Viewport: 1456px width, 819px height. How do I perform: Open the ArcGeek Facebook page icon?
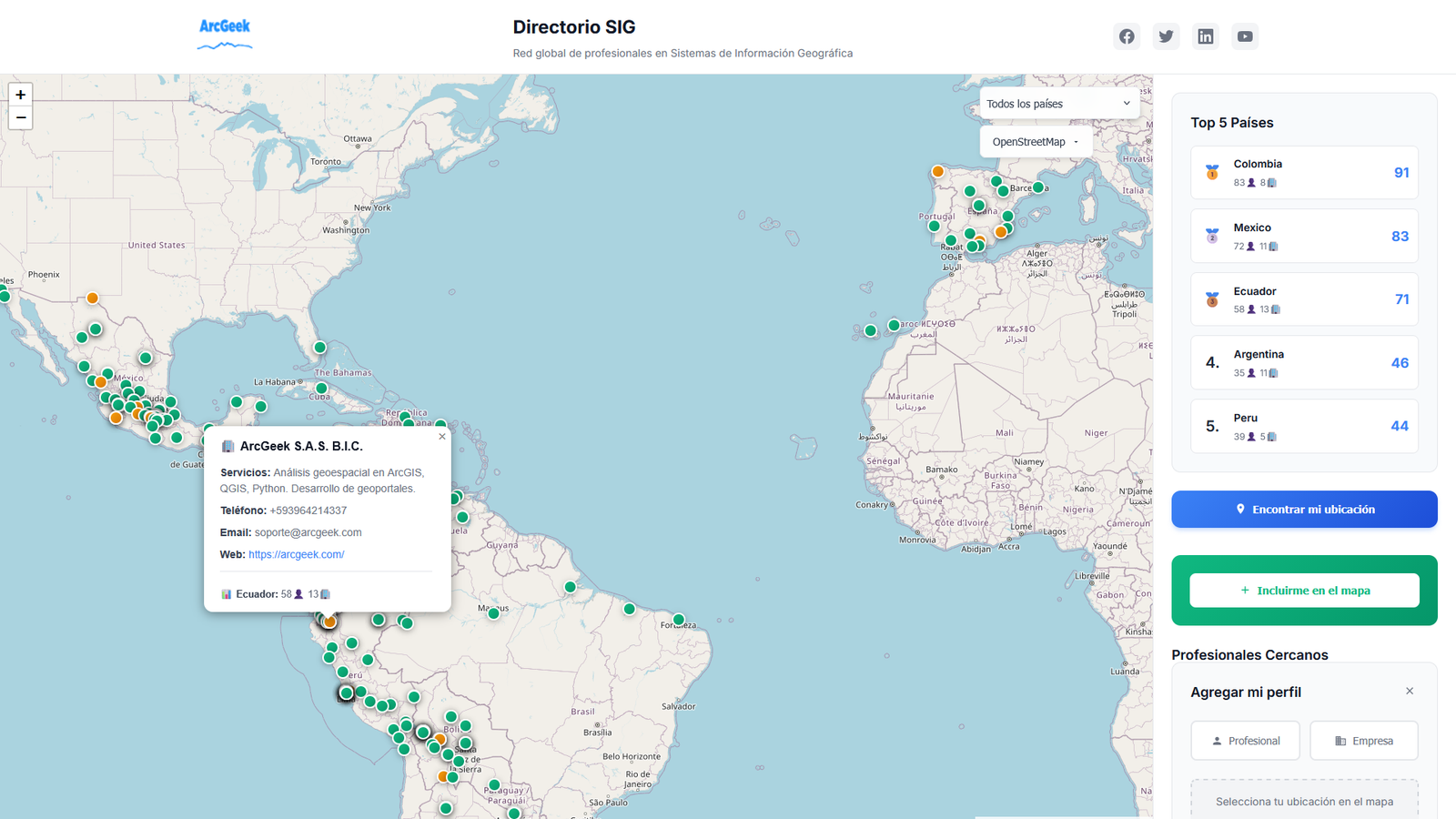(x=1127, y=36)
